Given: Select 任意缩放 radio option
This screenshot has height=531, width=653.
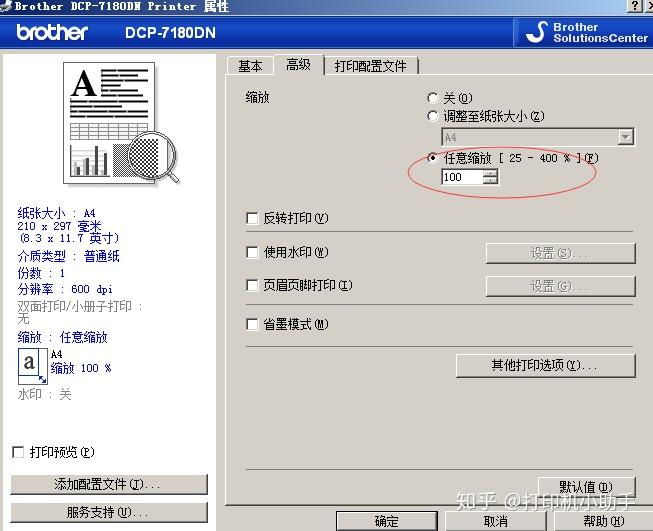Looking at the screenshot, I should click(433, 158).
